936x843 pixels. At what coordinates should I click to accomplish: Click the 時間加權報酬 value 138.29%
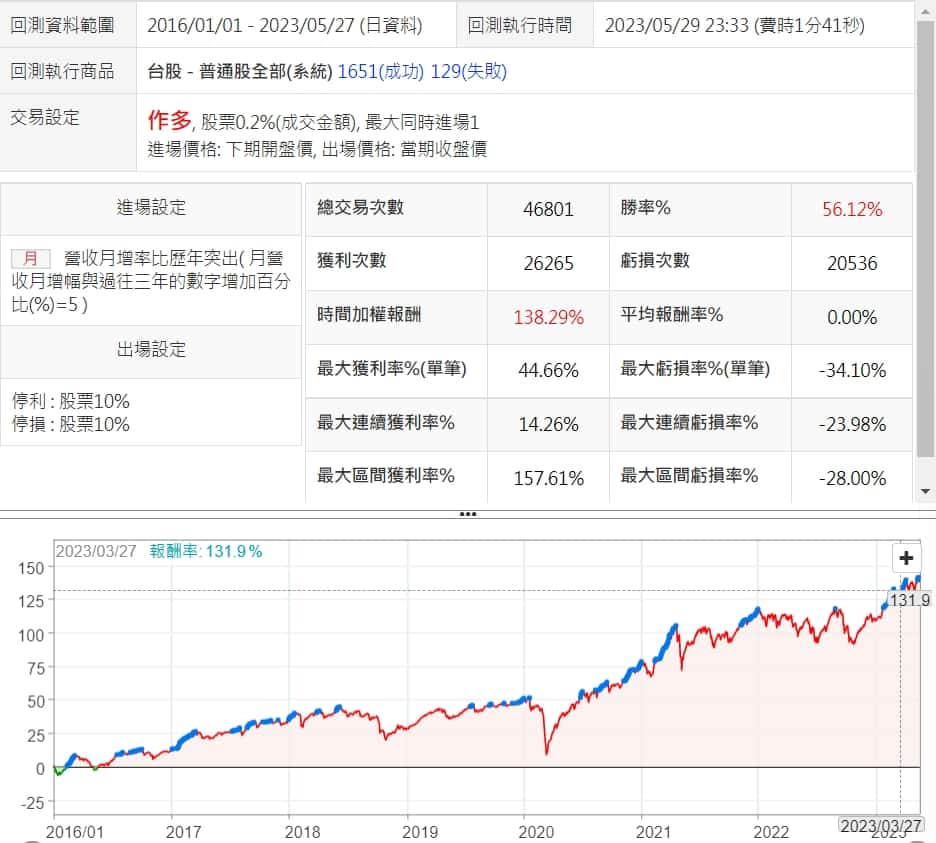coord(548,317)
